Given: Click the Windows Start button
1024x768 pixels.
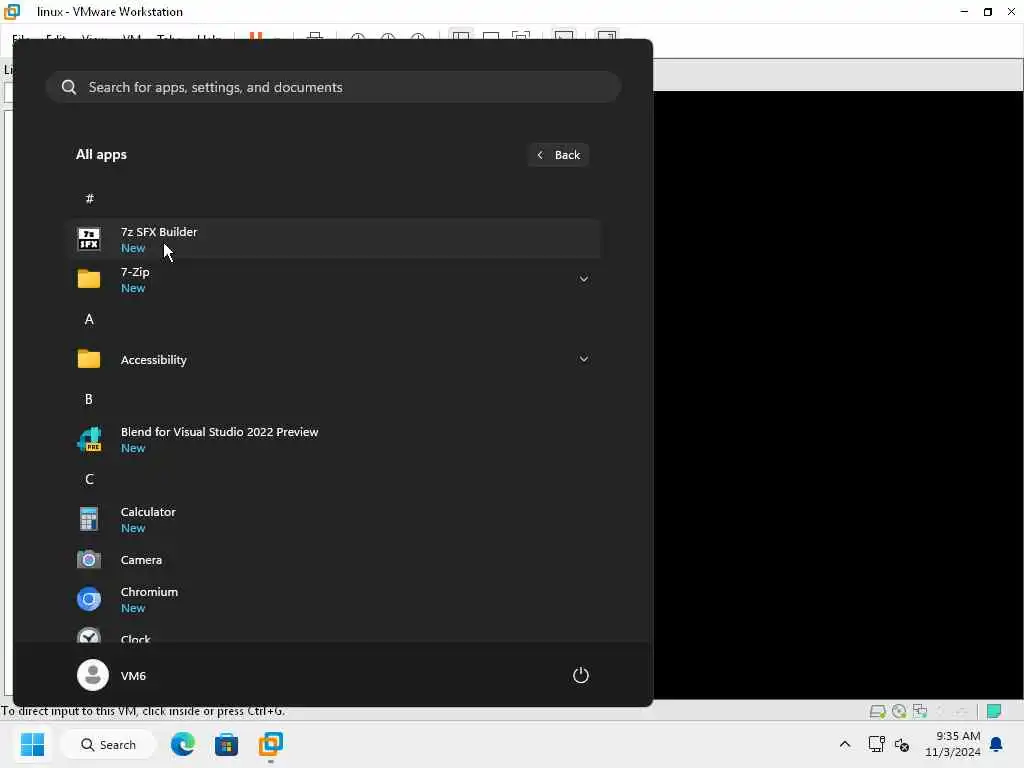Looking at the screenshot, I should [x=32, y=744].
